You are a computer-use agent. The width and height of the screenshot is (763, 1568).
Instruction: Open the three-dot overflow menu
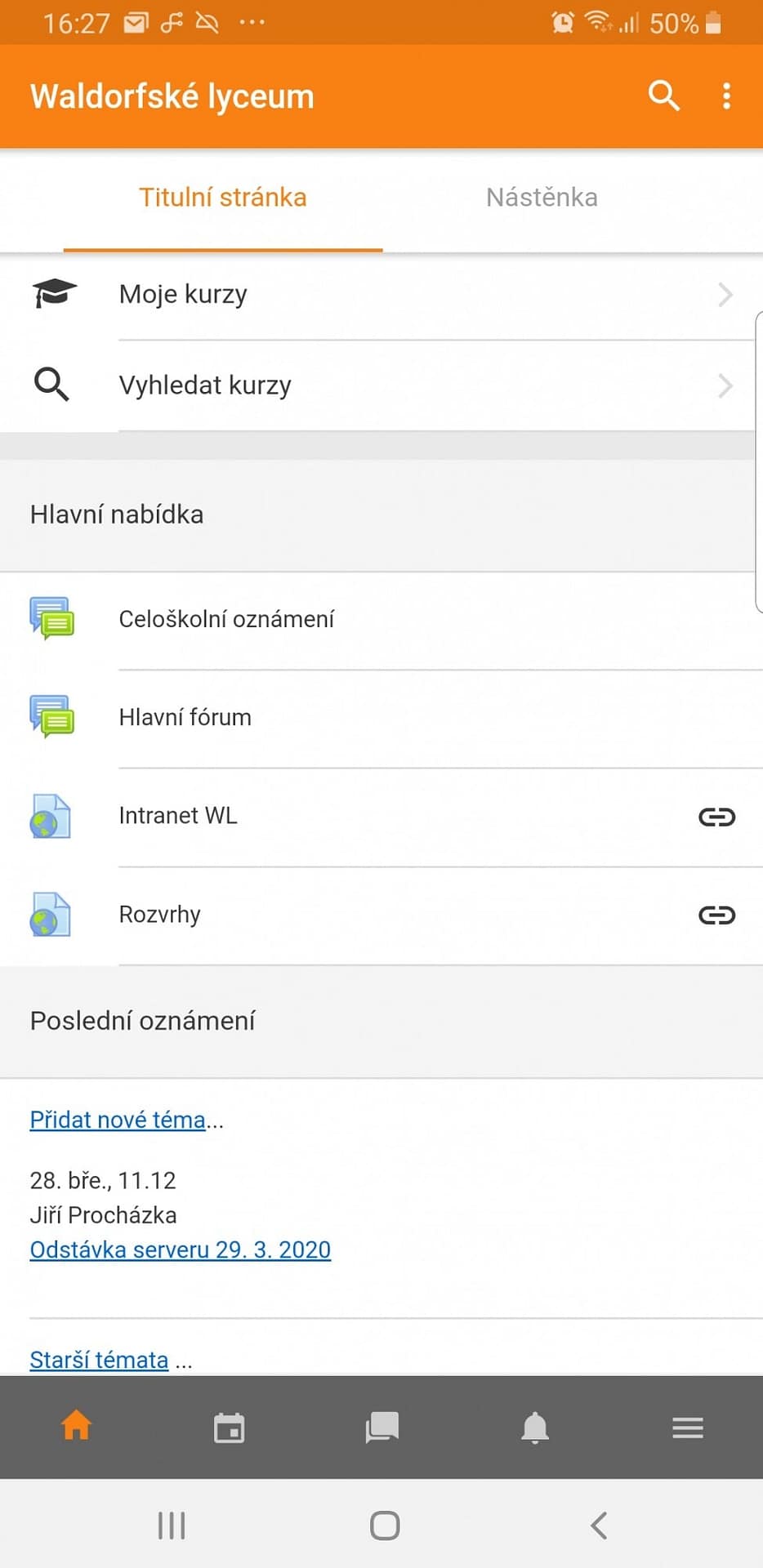click(726, 96)
